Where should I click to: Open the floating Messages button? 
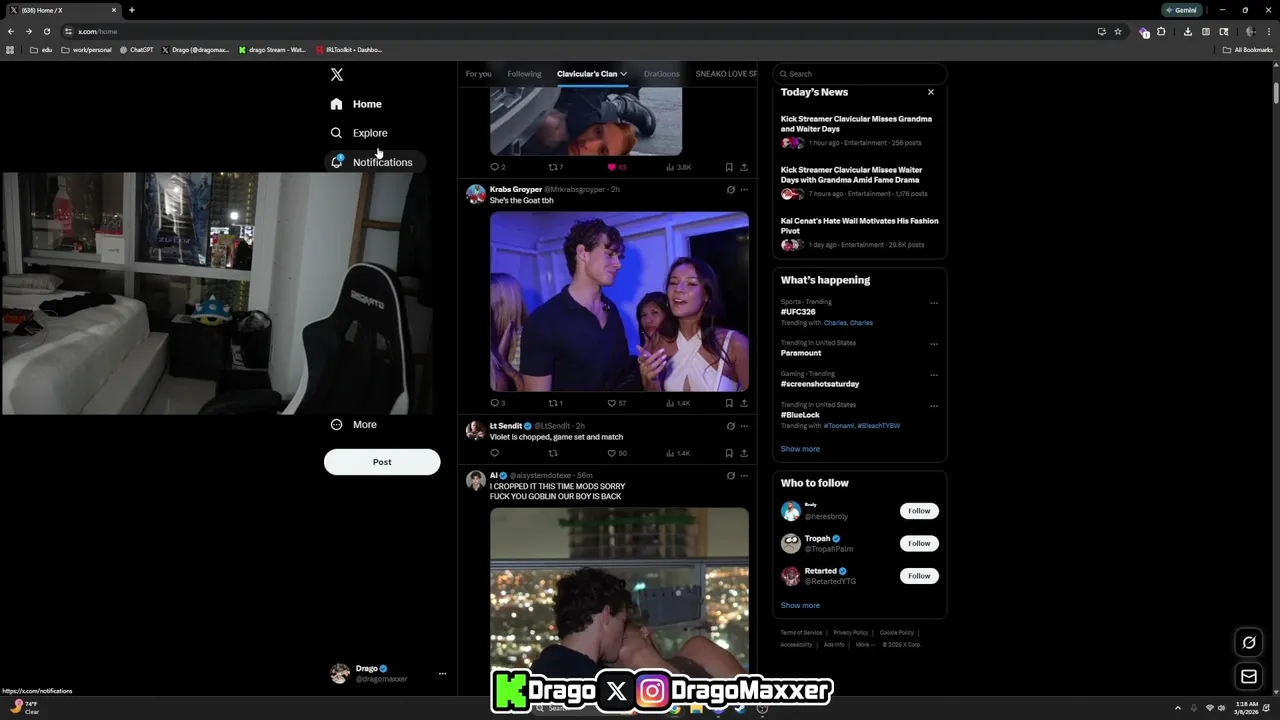1249,677
